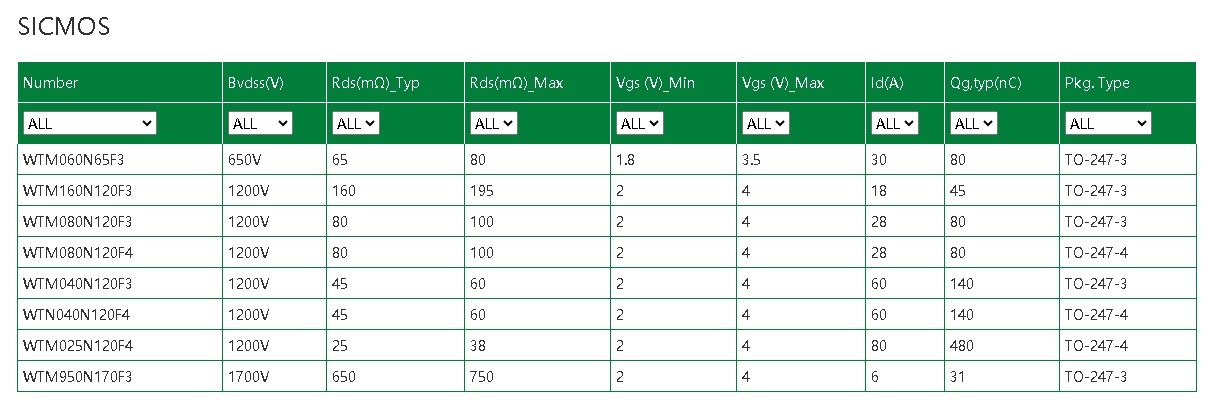This screenshot has width=1215, height=416.
Task: Select the WTM040N120F3 part number
Action: [77, 284]
